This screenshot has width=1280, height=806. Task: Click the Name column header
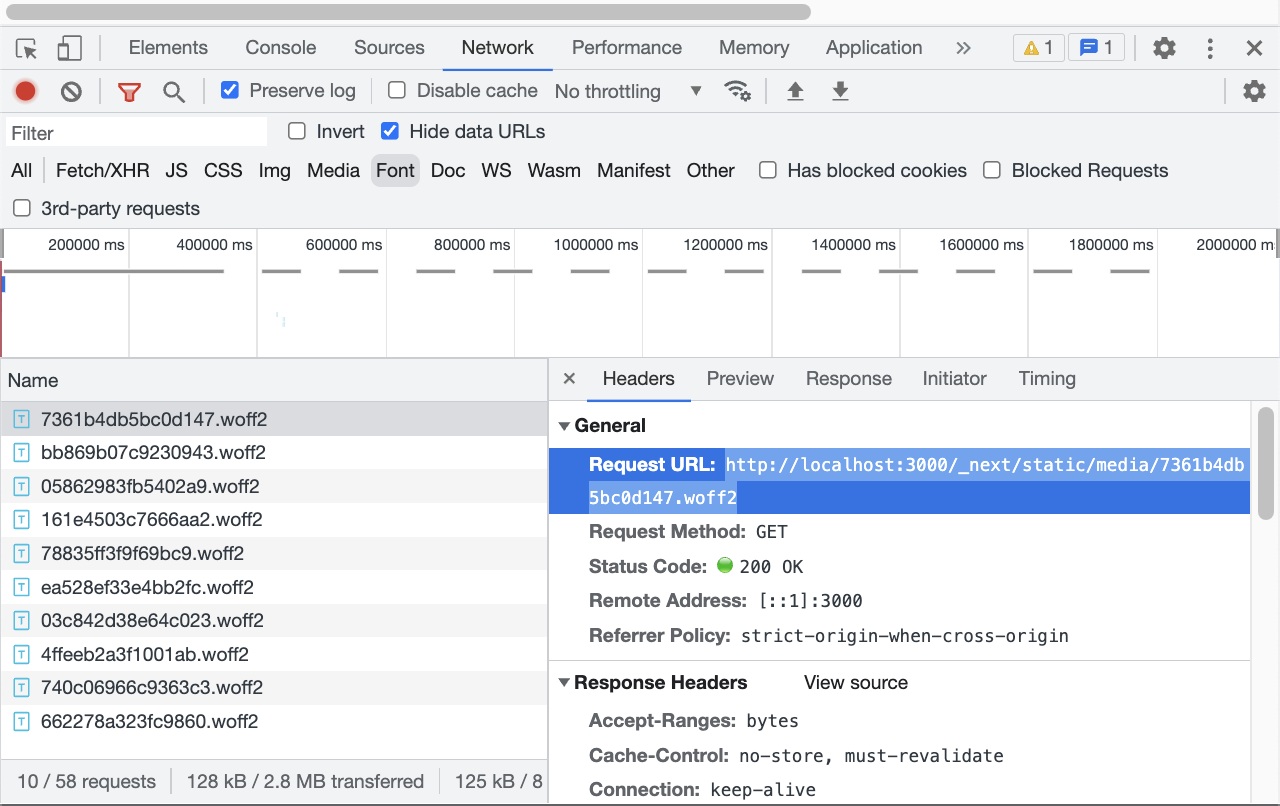274,381
